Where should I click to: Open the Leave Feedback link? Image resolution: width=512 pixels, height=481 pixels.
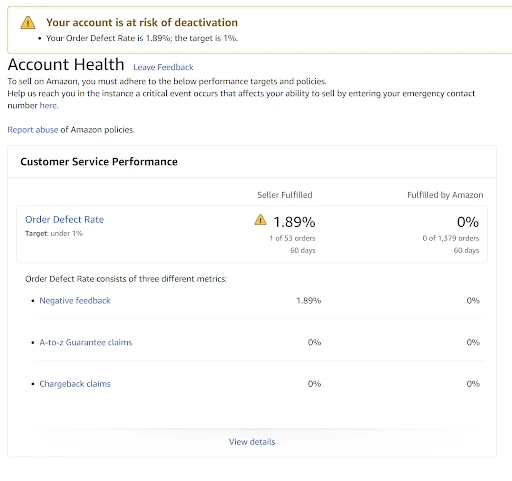[163, 67]
